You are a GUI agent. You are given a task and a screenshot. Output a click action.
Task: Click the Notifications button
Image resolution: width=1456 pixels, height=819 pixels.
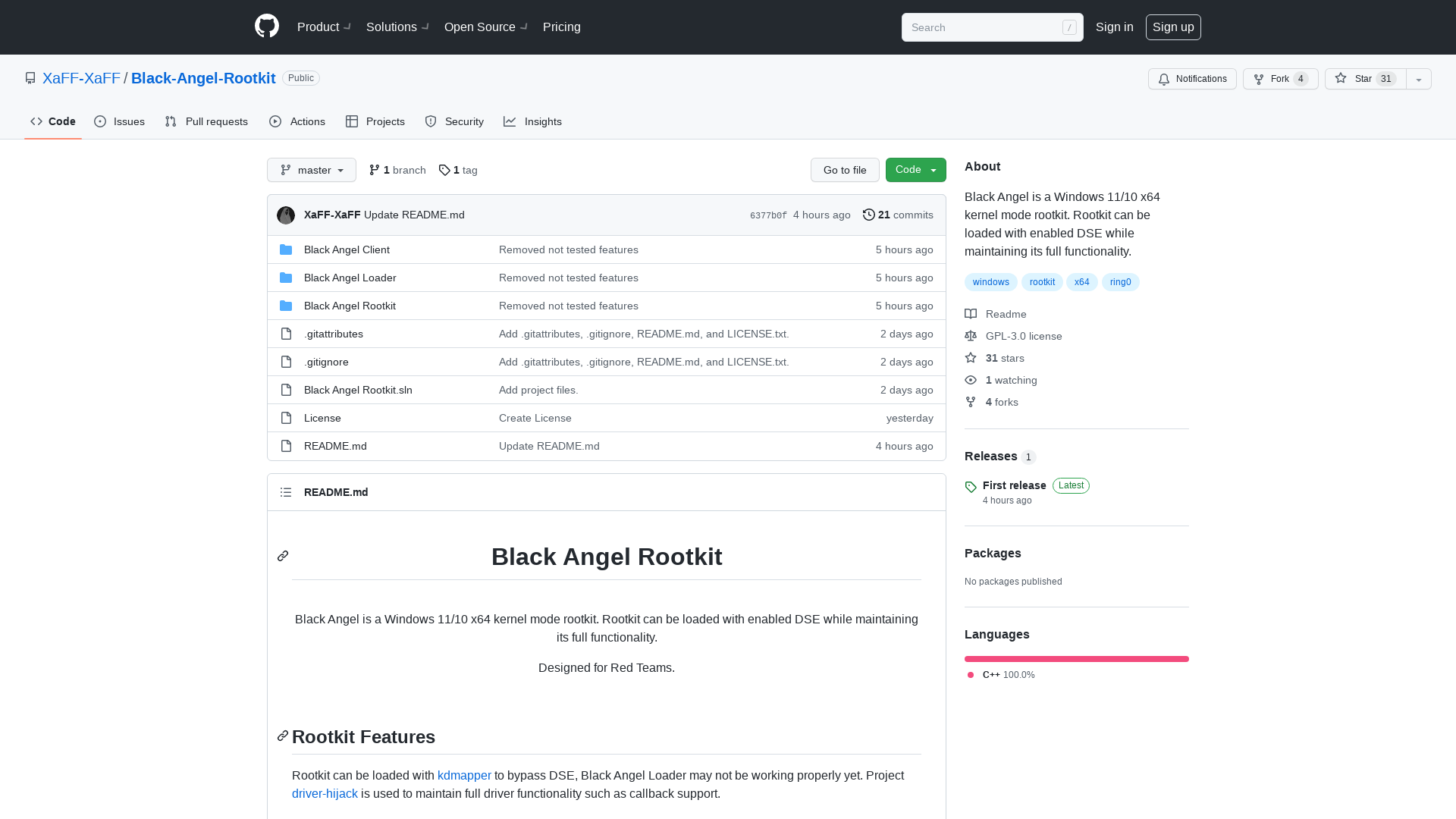[1192, 79]
